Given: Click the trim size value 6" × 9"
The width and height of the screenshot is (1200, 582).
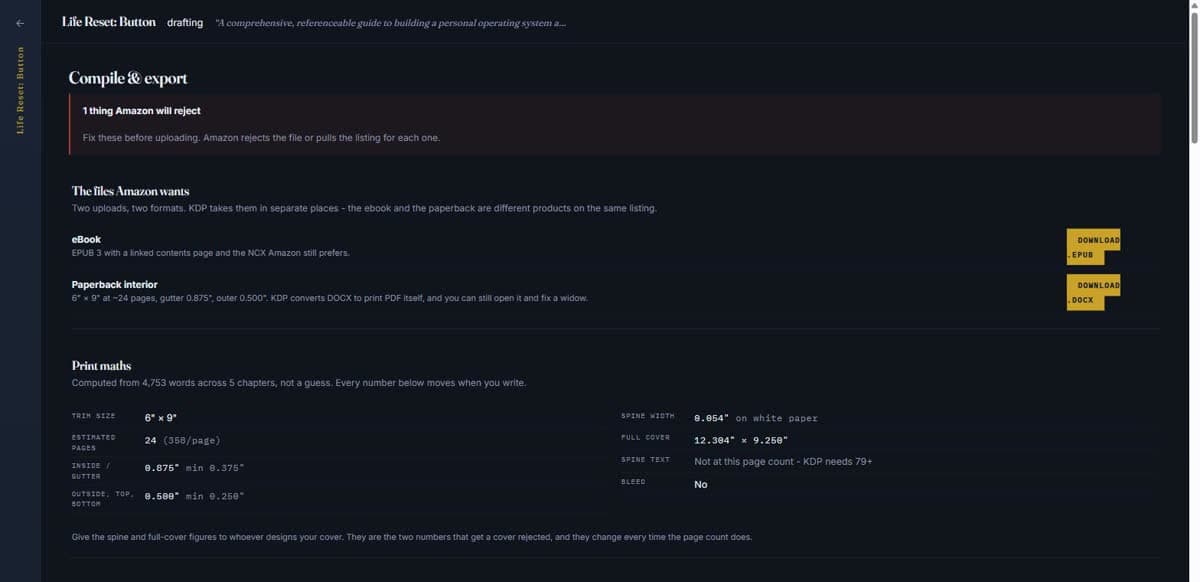Looking at the screenshot, I should click(161, 416).
